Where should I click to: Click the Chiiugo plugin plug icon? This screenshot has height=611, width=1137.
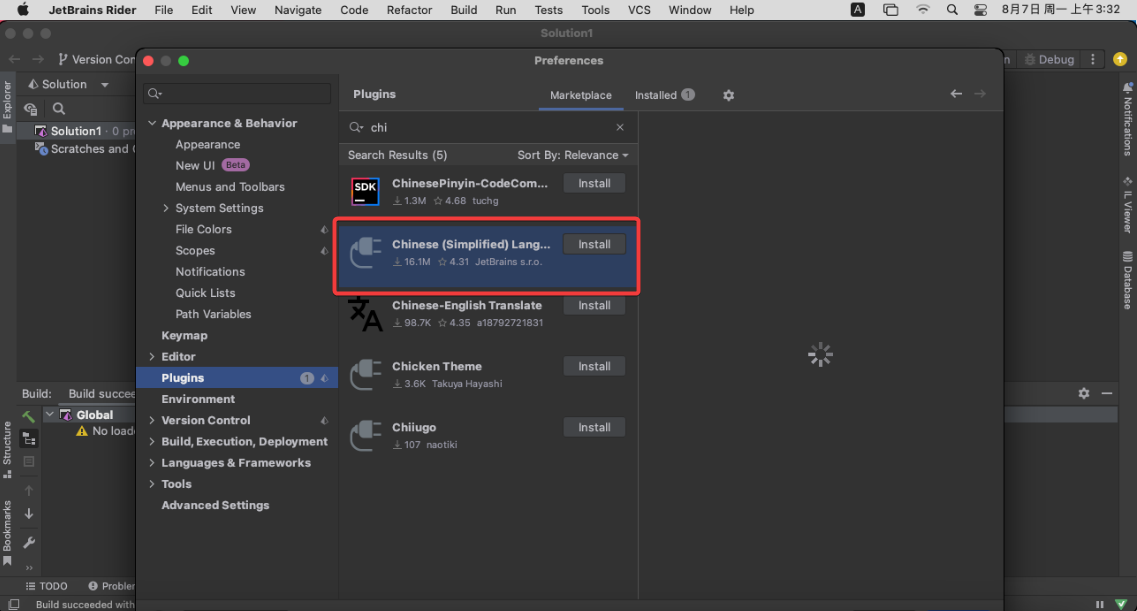point(365,435)
